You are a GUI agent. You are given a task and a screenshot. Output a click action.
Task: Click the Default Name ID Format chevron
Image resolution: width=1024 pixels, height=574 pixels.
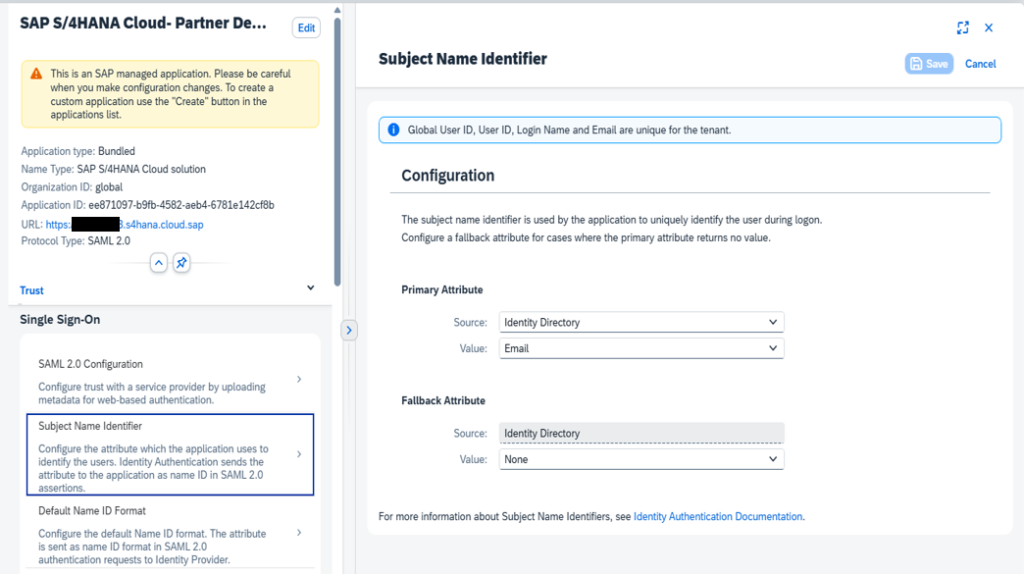coord(299,533)
